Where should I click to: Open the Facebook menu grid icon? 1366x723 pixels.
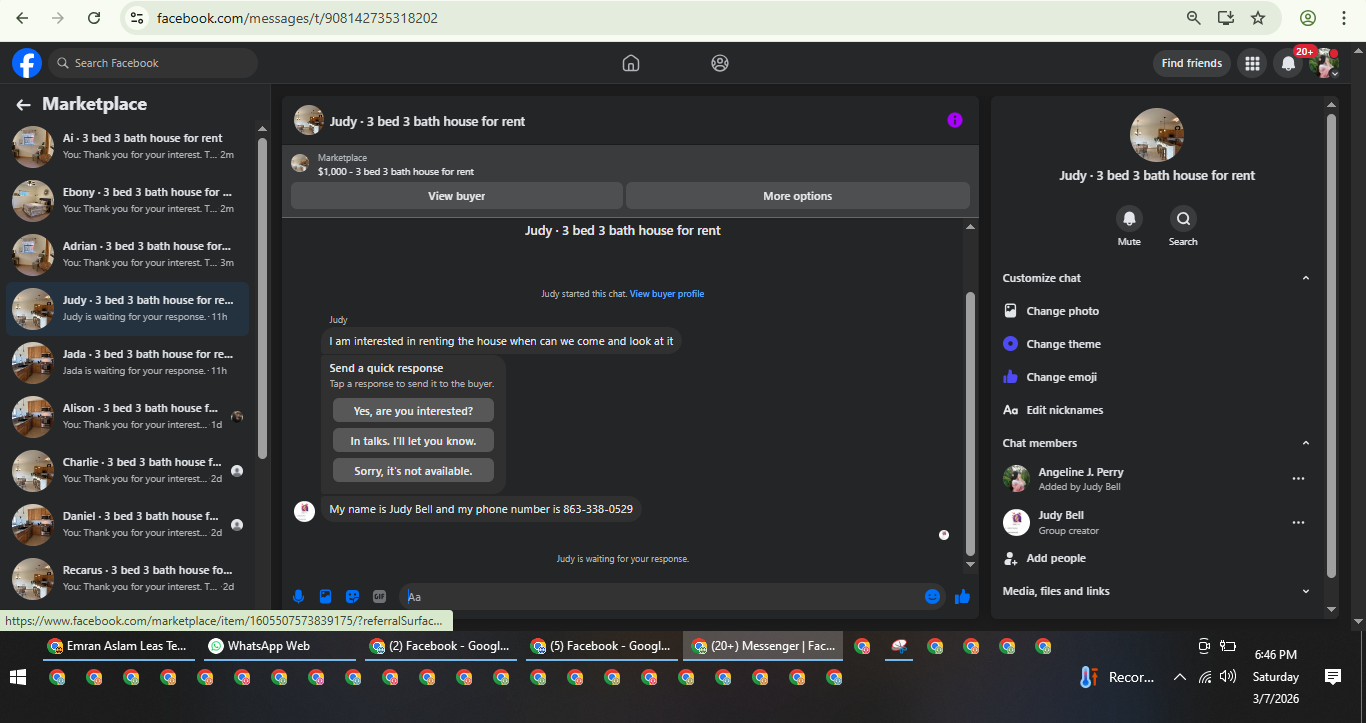tap(1251, 63)
